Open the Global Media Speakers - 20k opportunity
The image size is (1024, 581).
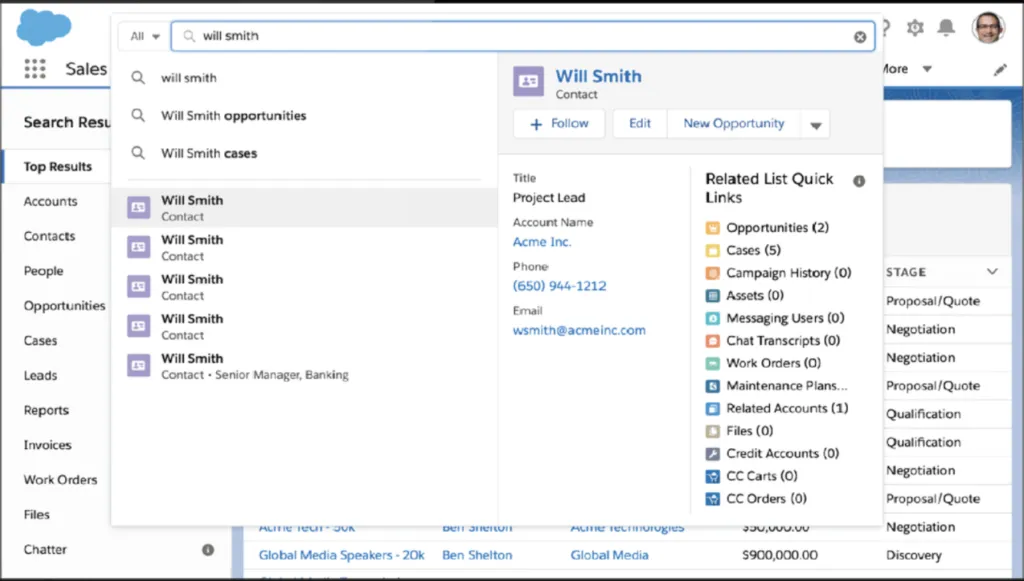(342, 556)
